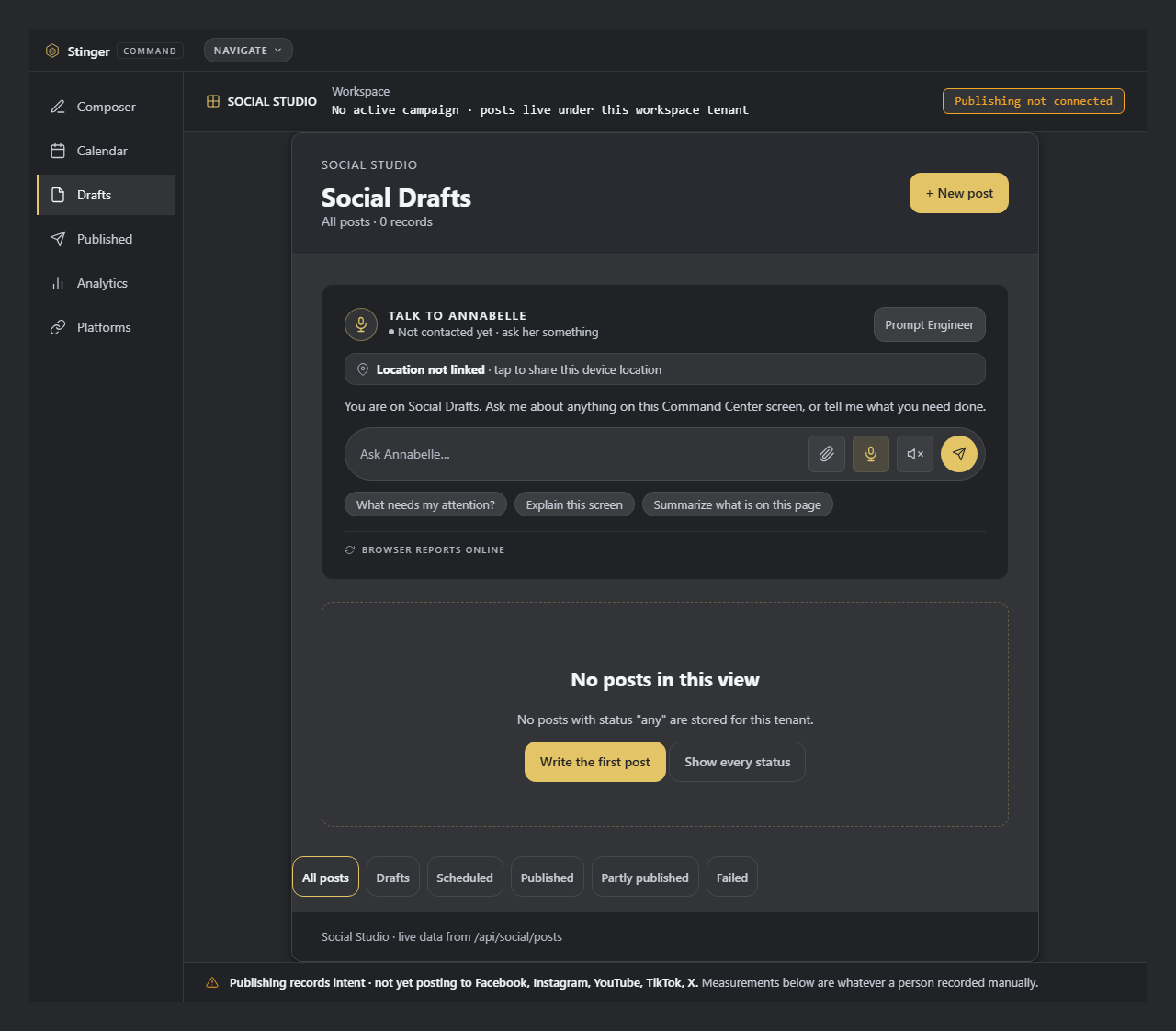This screenshot has width=1176, height=1031.
Task: Select the Failed filter tab
Action: 732,877
